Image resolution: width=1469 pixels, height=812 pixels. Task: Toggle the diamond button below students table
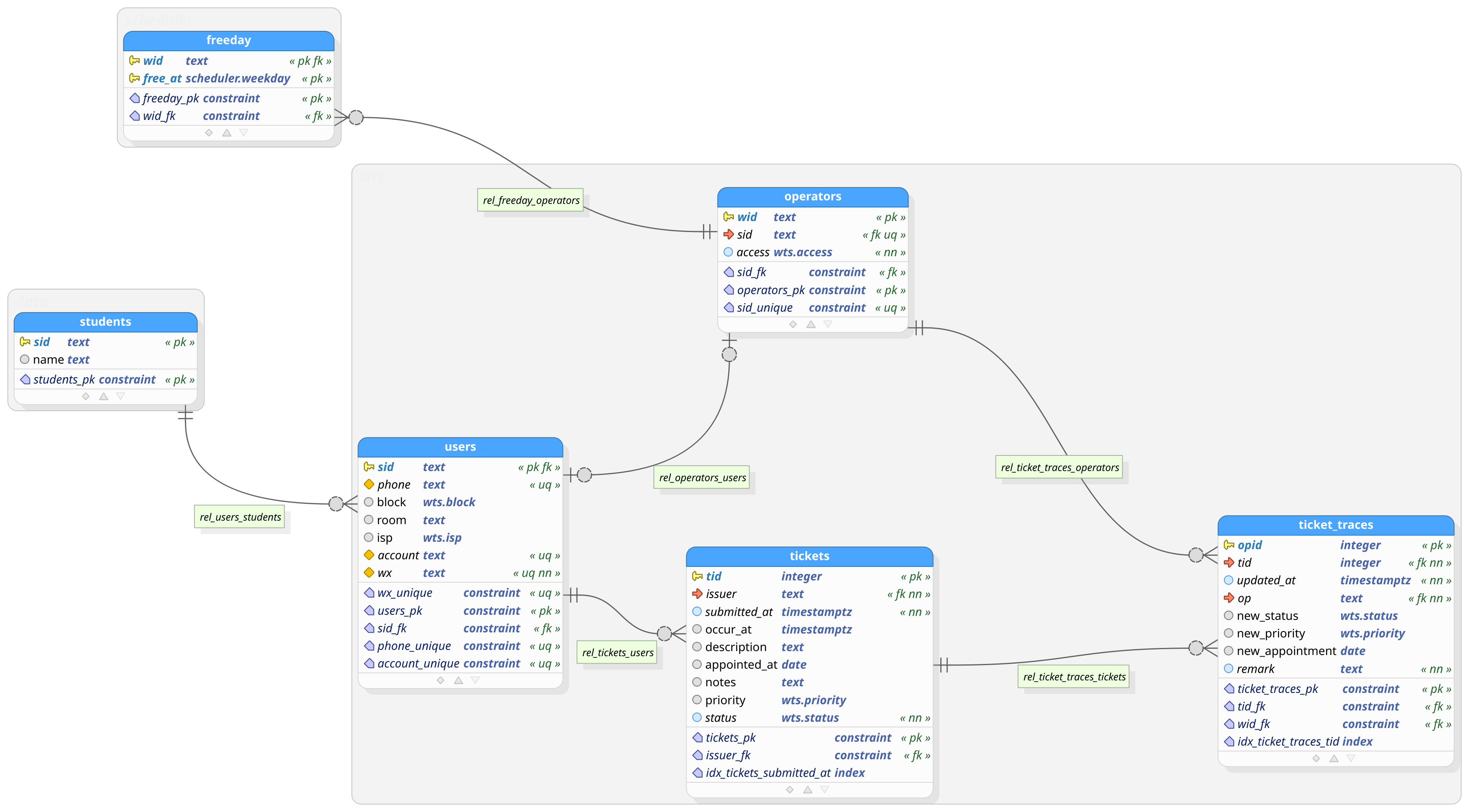(x=86, y=396)
